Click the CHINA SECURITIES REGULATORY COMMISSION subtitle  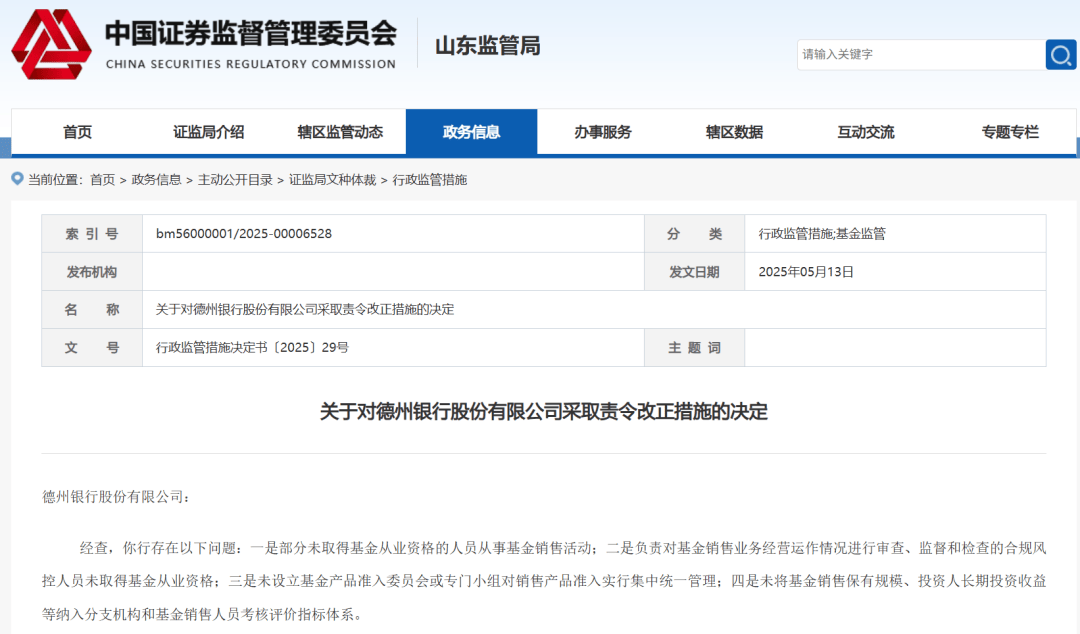251,64
